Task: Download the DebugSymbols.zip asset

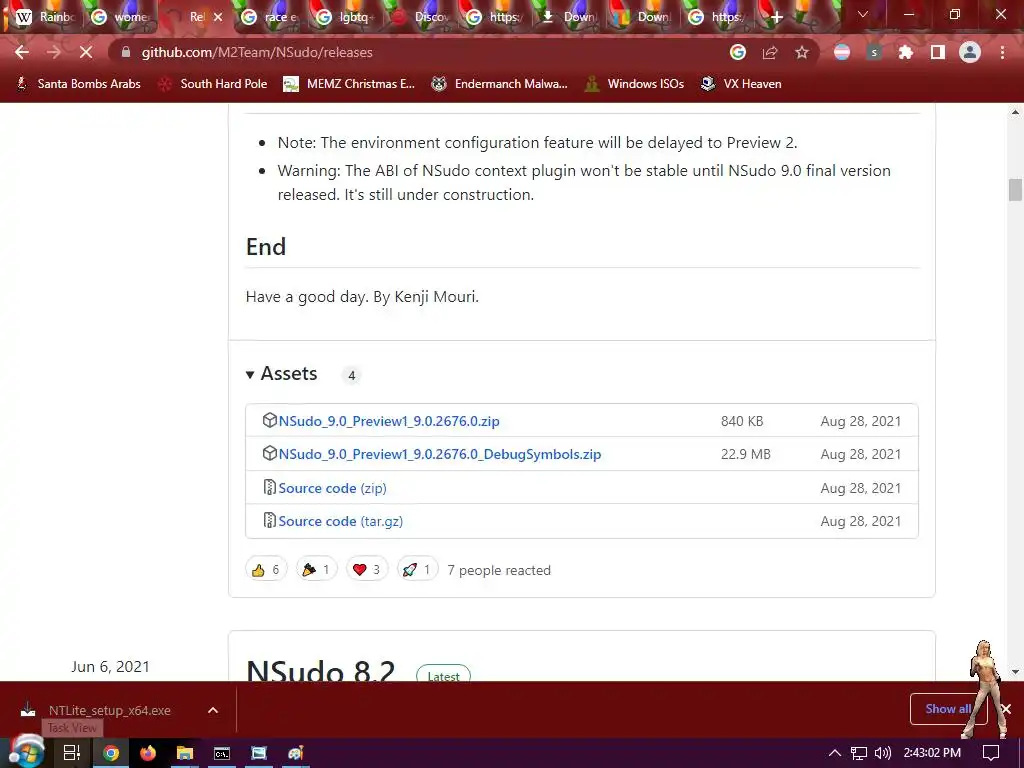Action: (440, 455)
